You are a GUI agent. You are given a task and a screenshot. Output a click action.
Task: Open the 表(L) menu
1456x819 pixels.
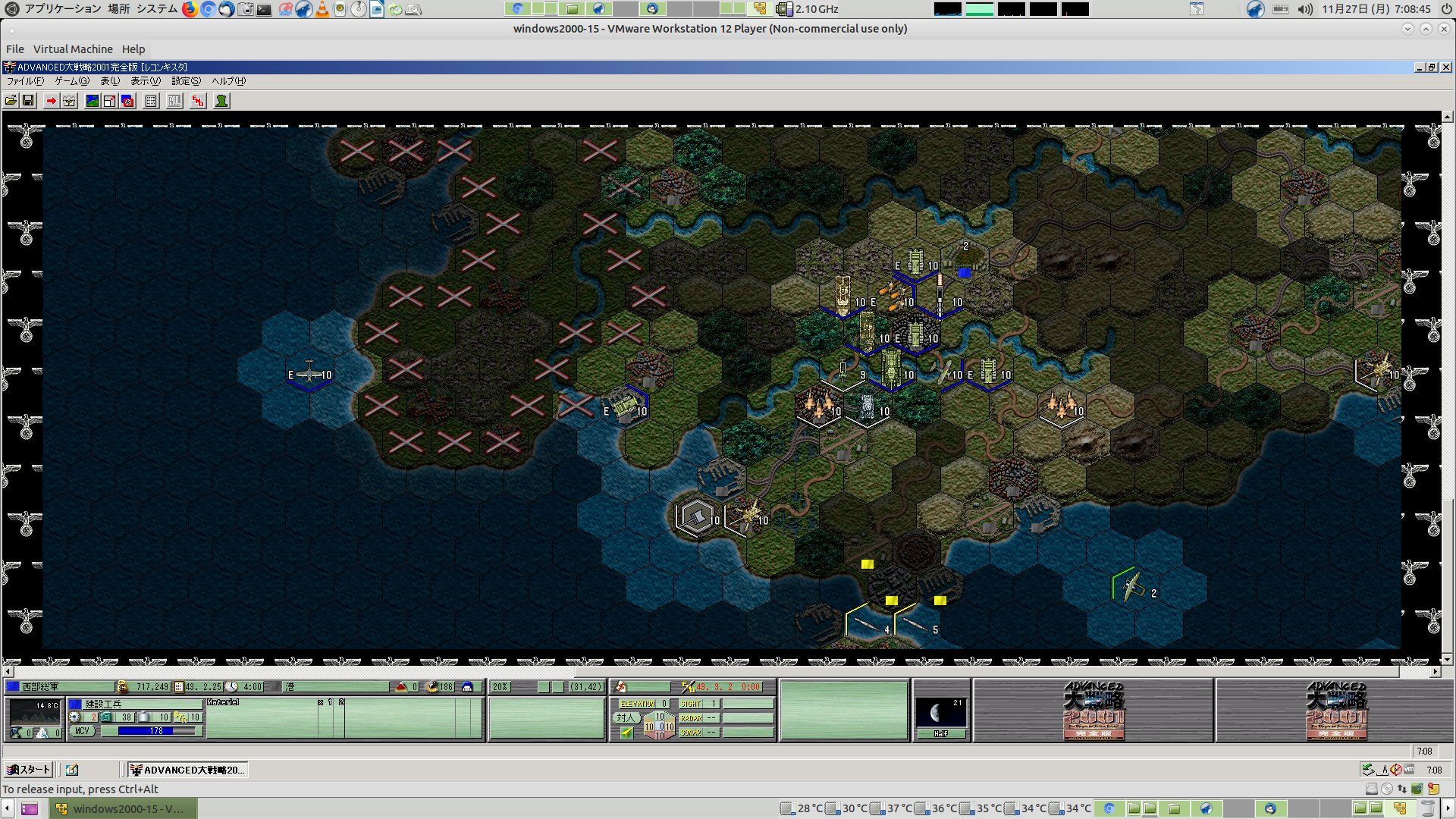tap(110, 81)
